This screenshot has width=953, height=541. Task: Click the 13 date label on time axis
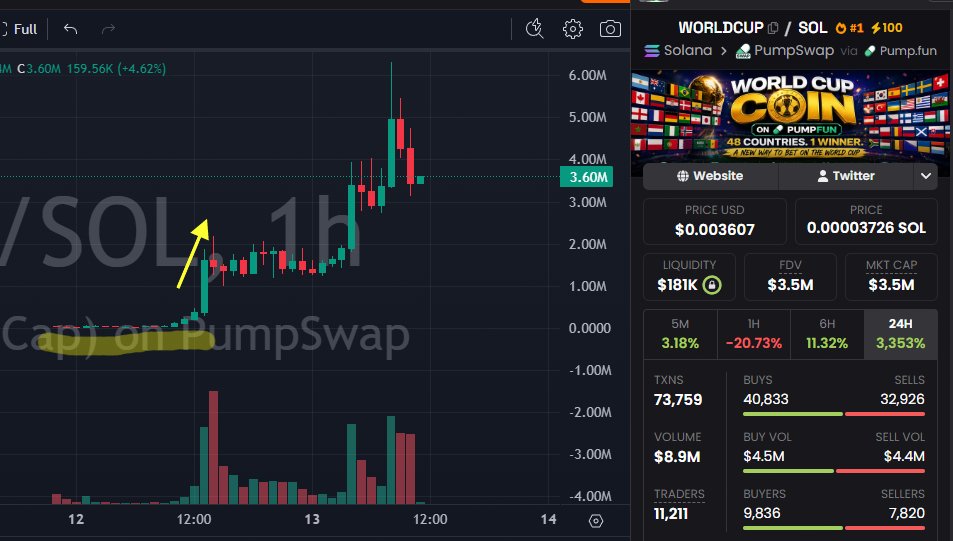point(312,519)
